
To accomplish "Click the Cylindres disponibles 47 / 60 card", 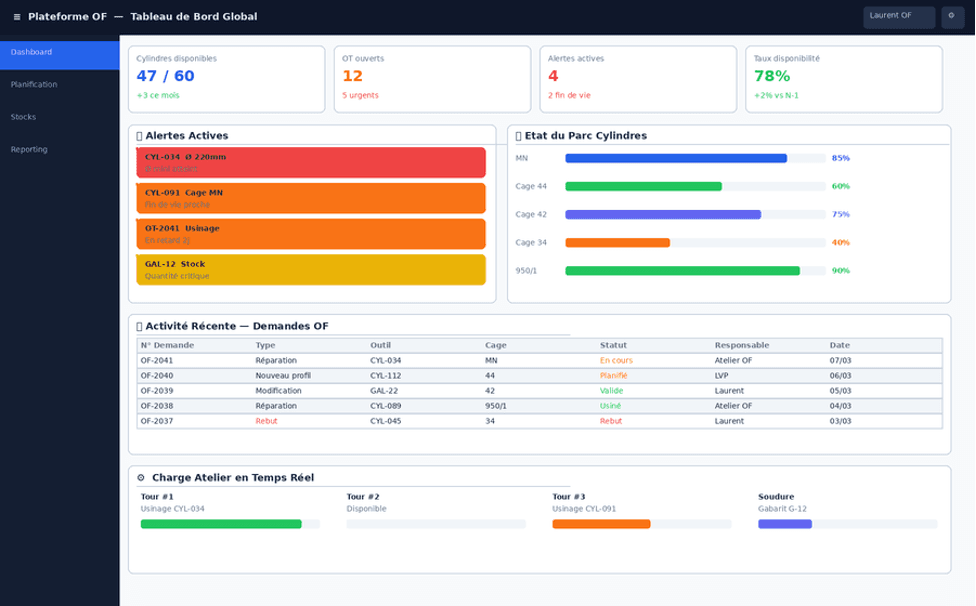I will (227, 79).
